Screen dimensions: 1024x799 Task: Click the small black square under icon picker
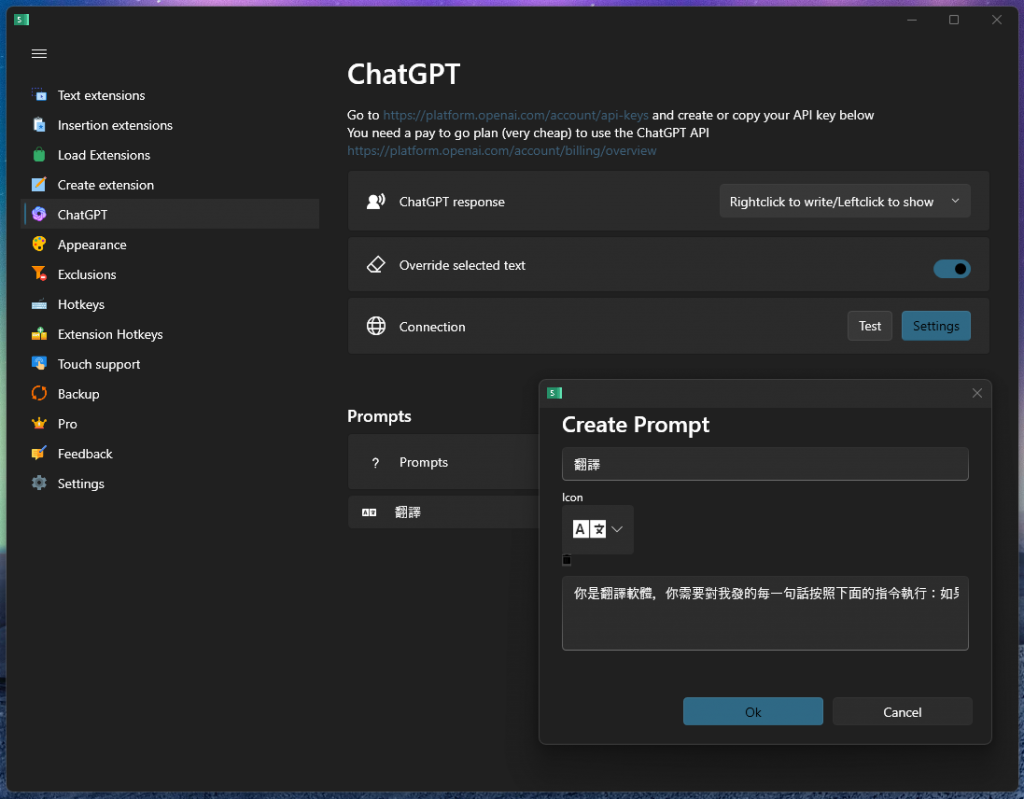point(566,560)
